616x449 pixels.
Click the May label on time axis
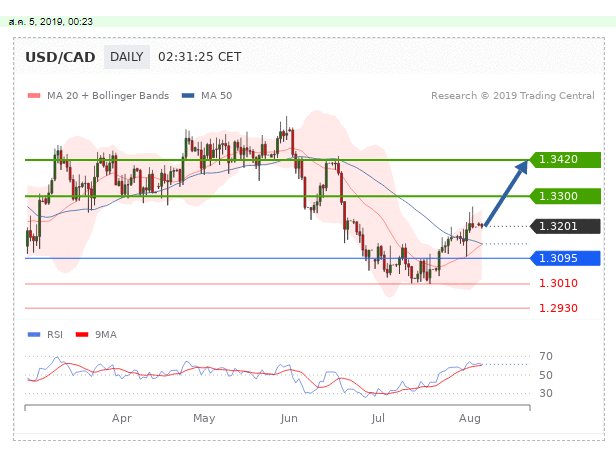point(204,418)
